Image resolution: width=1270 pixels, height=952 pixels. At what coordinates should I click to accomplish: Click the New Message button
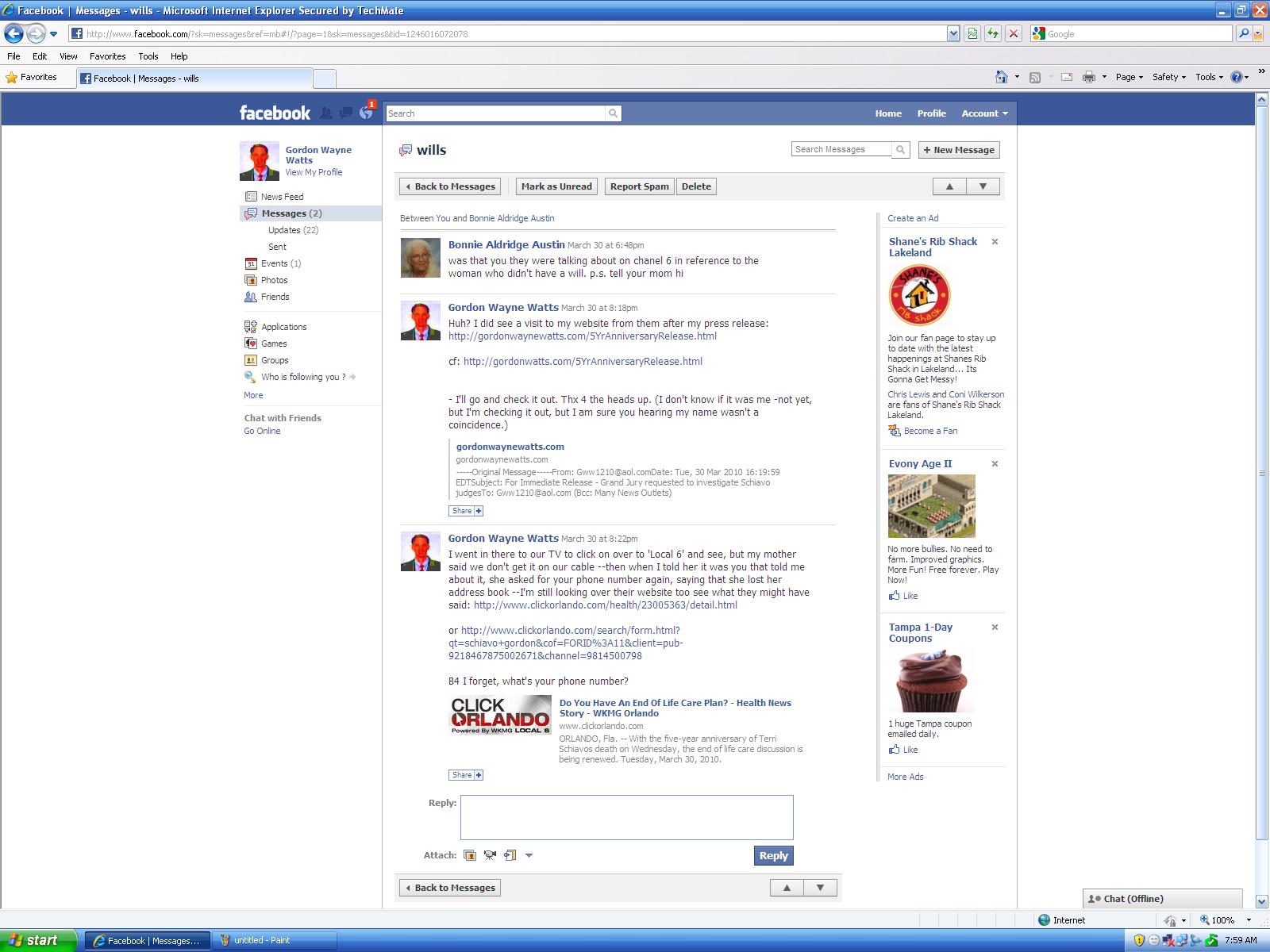click(959, 150)
